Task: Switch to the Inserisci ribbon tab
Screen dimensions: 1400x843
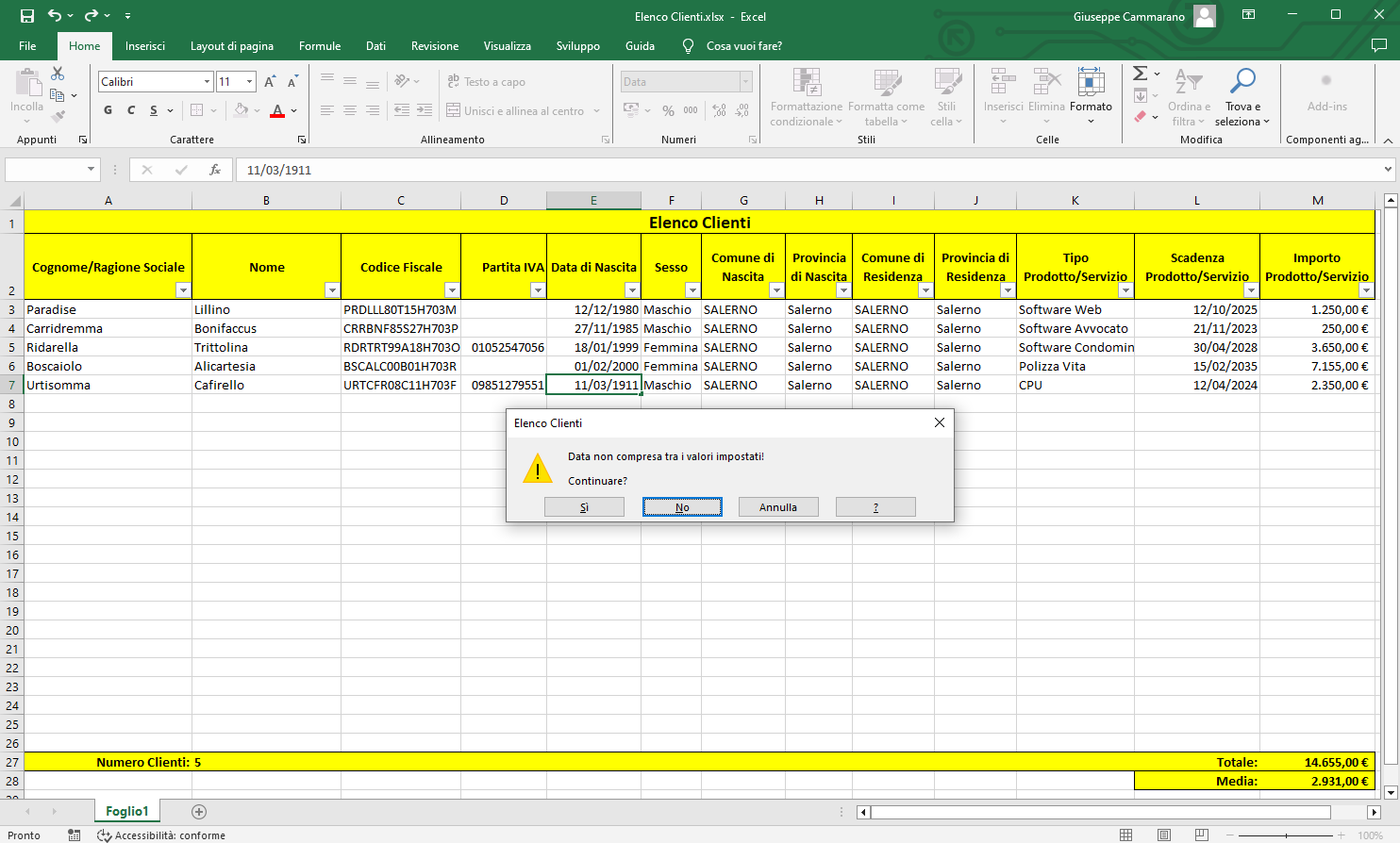Action: tap(145, 46)
